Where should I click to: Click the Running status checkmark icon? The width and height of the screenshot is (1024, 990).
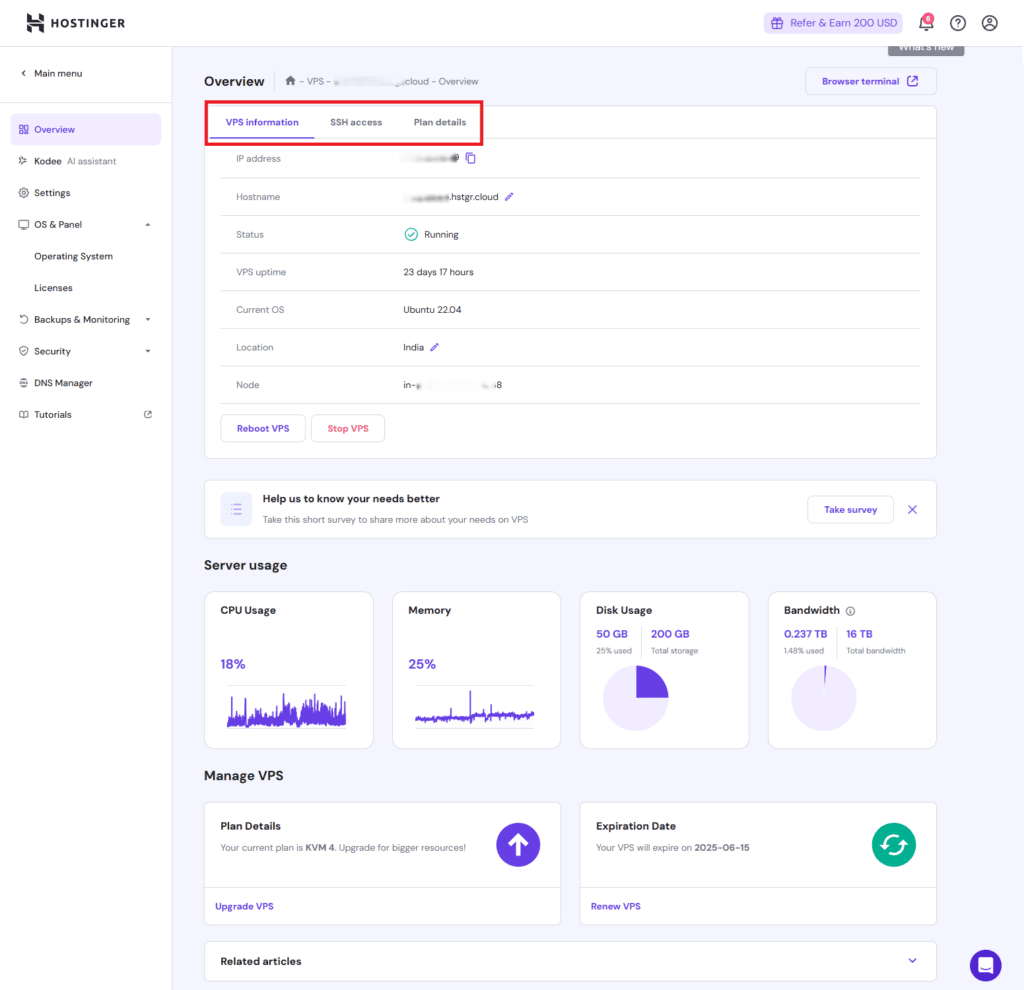point(411,234)
